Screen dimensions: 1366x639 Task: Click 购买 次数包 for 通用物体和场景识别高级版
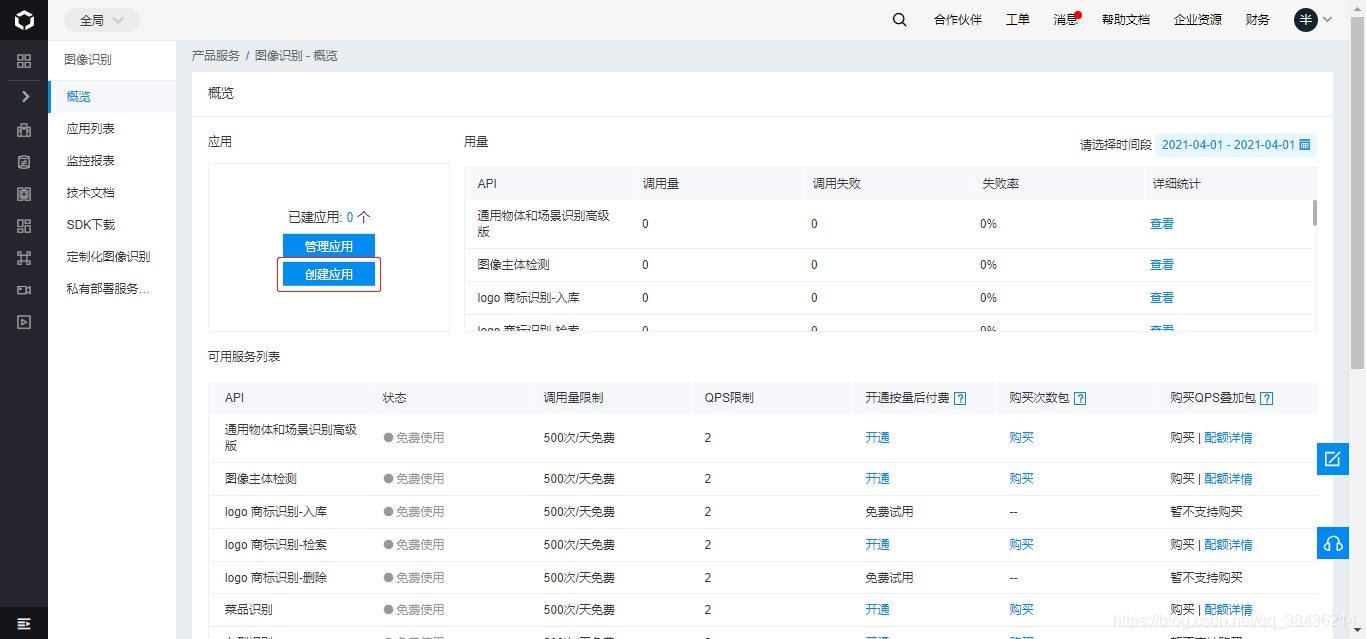click(x=1021, y=438)
